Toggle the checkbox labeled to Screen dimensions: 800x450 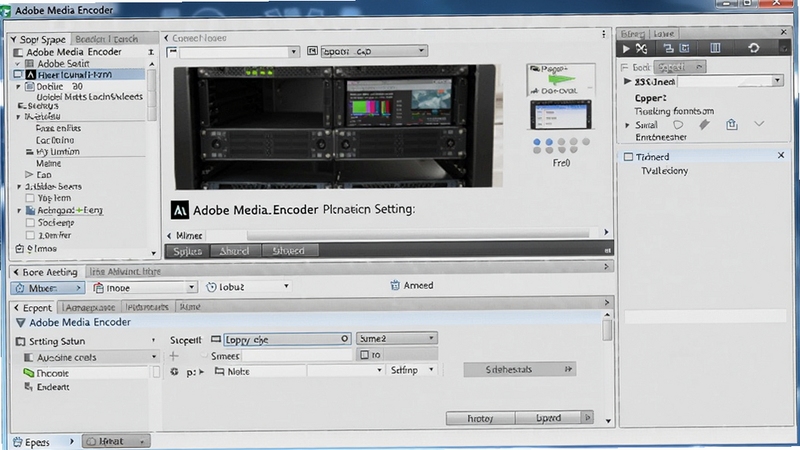[364, 355]
